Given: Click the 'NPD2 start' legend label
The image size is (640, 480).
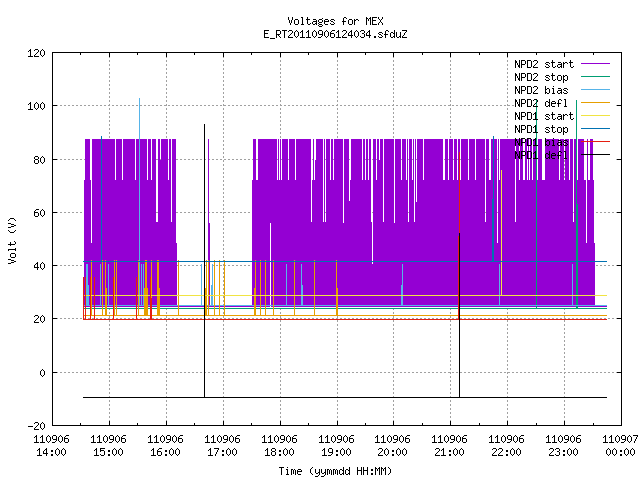Looking at the screenshot, I should point(544,64).
